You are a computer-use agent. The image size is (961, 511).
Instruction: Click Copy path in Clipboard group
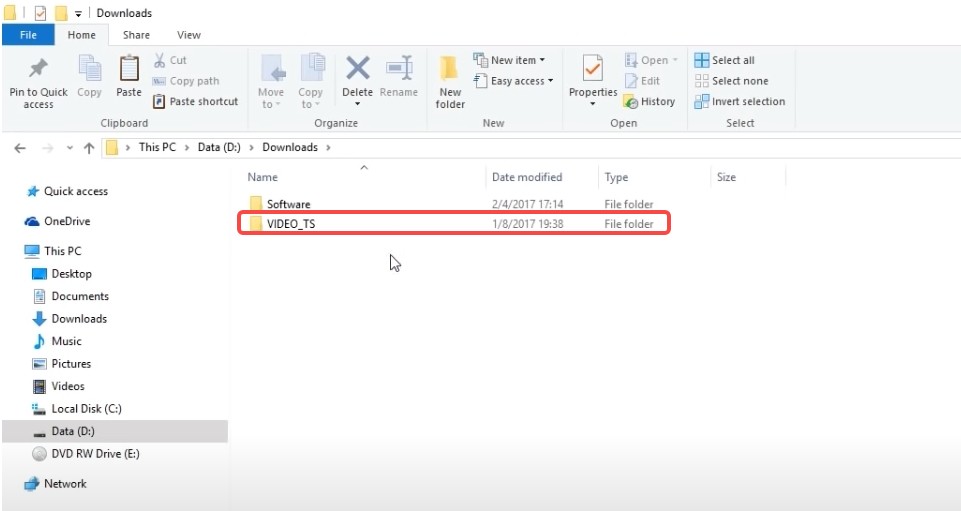(186, 81)
